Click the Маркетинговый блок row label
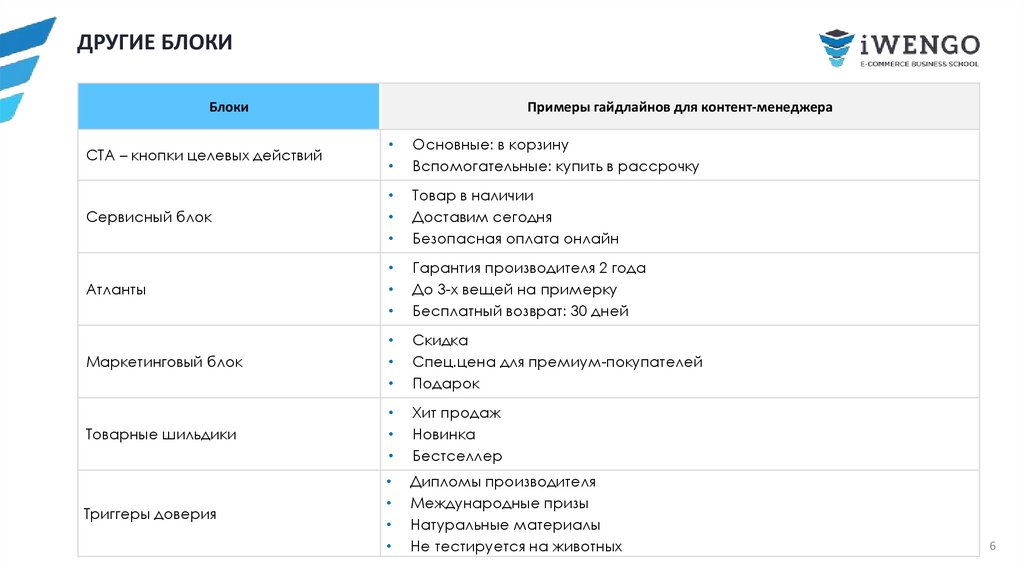Viewport: 1024px width, 574px height. (x=165, y=362)
